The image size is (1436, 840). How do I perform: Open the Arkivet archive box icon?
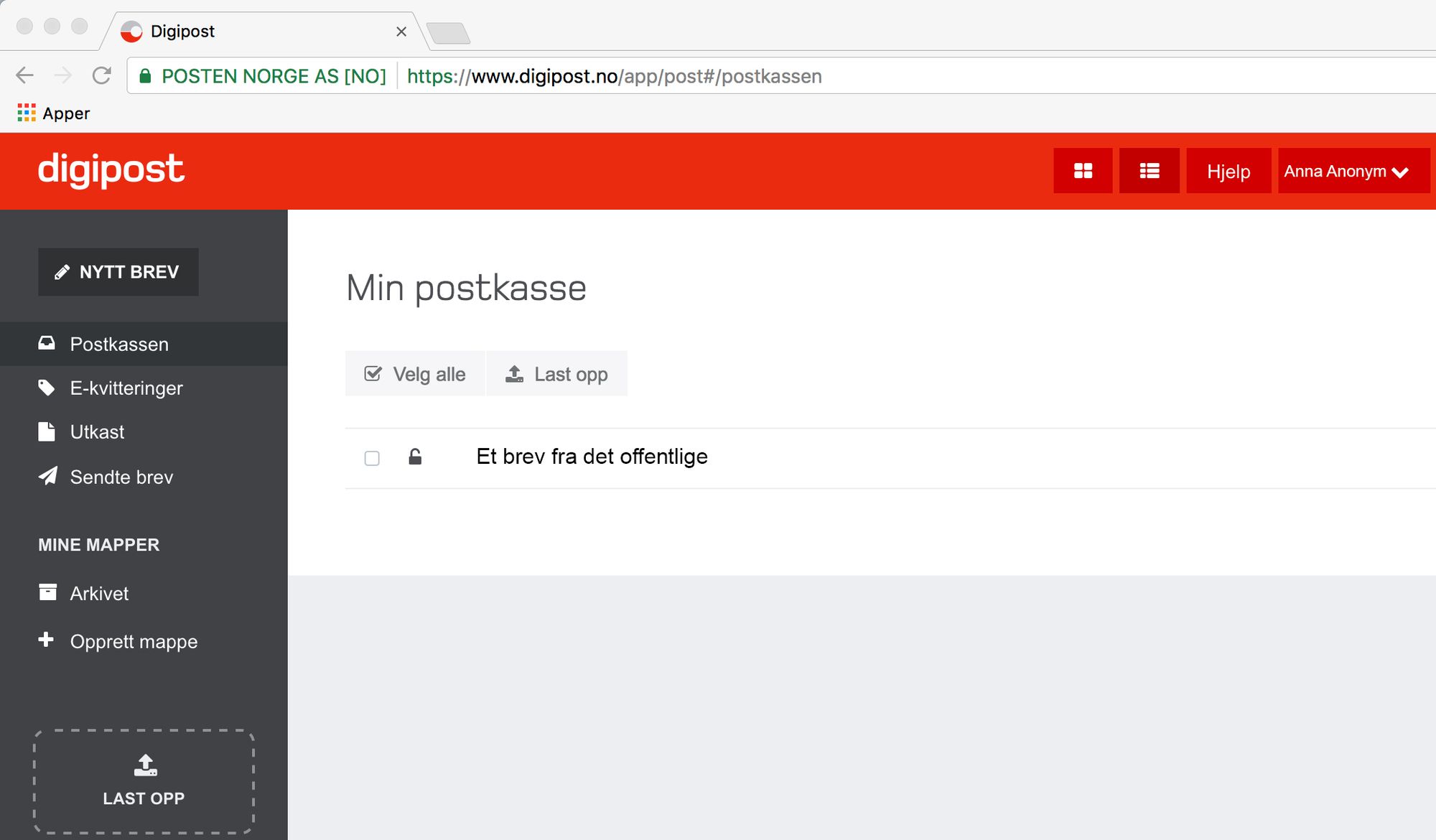[47, 592]
